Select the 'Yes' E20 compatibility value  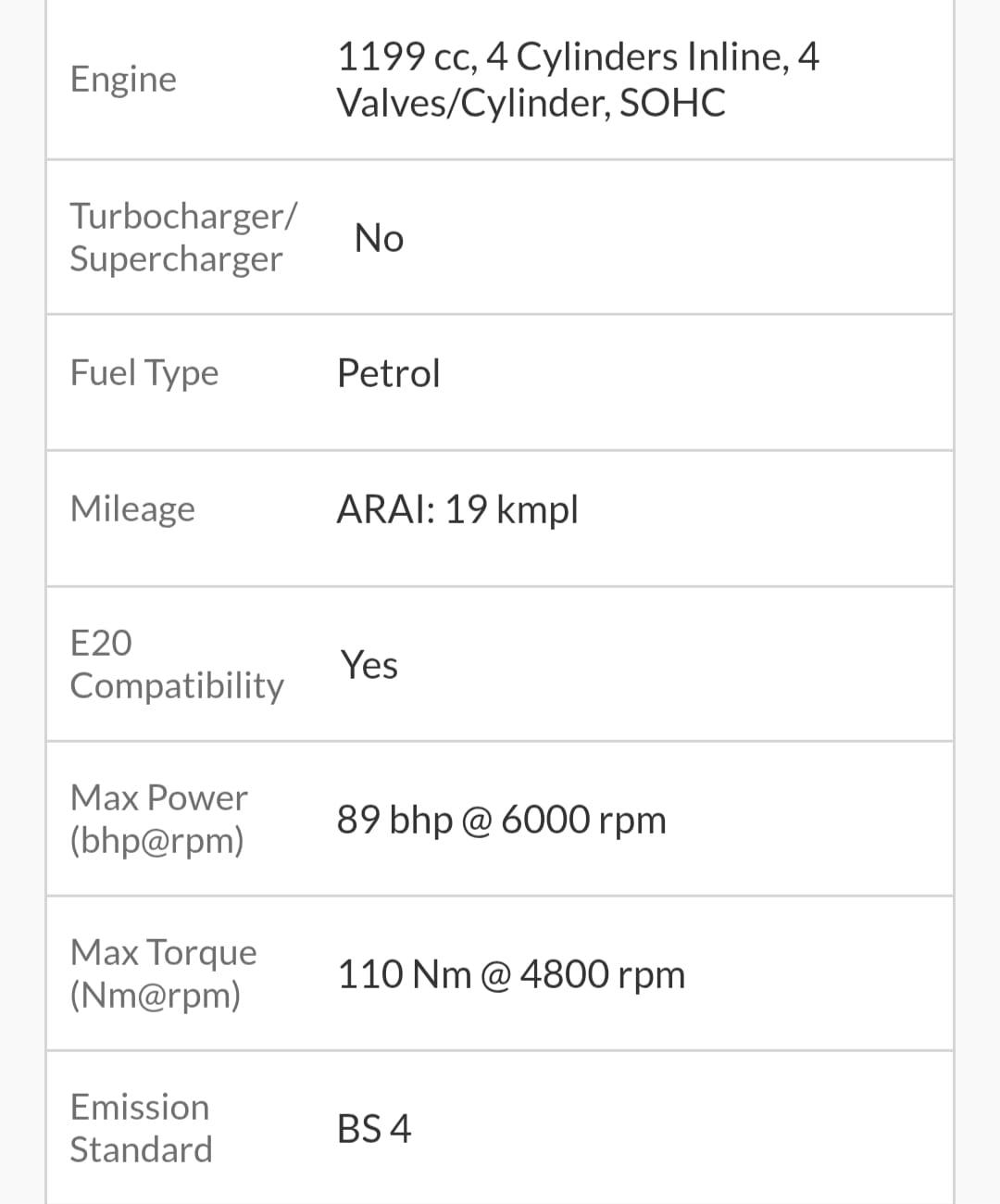pos(369,665)
